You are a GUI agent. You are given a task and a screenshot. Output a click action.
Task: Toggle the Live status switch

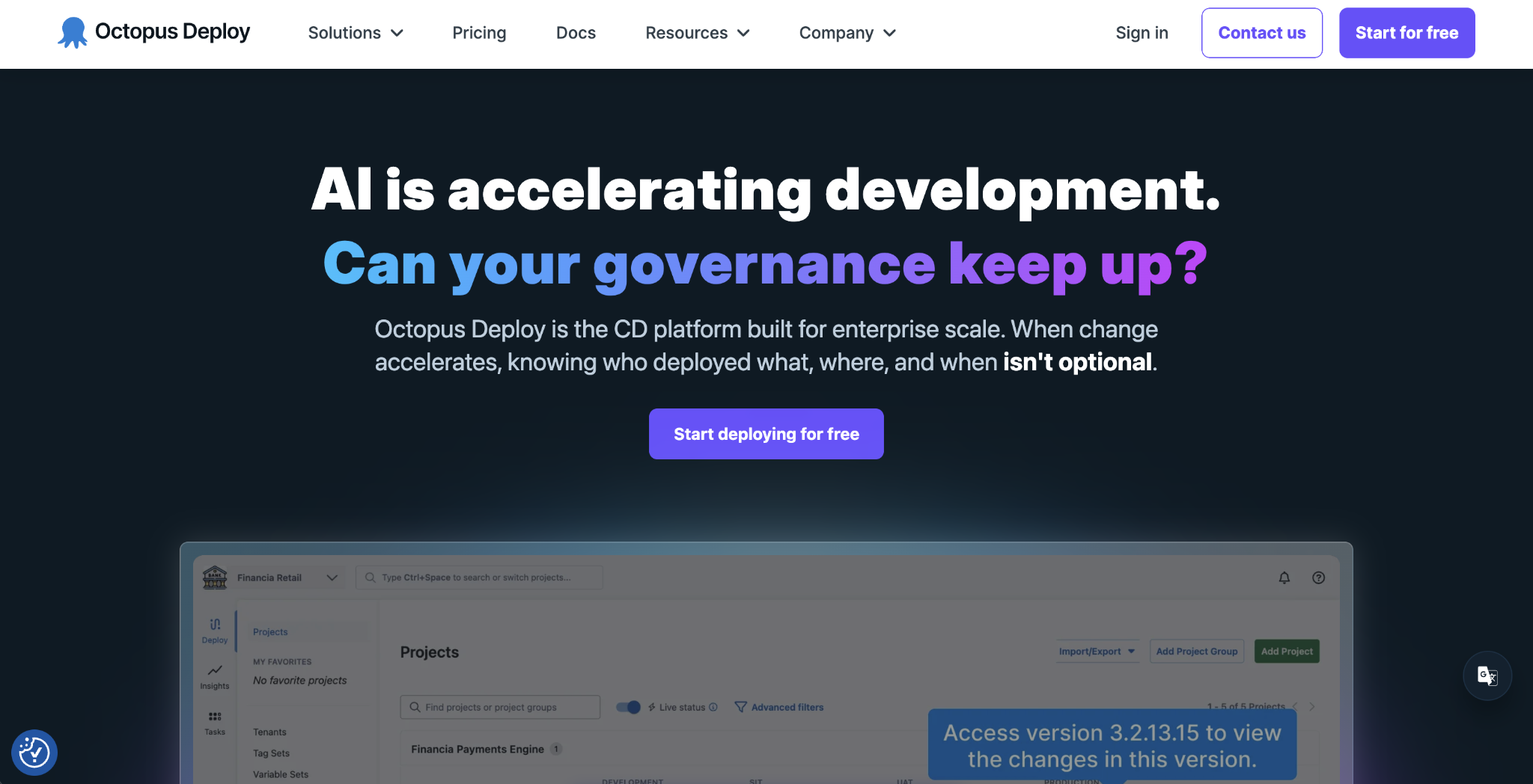(628, 707)
